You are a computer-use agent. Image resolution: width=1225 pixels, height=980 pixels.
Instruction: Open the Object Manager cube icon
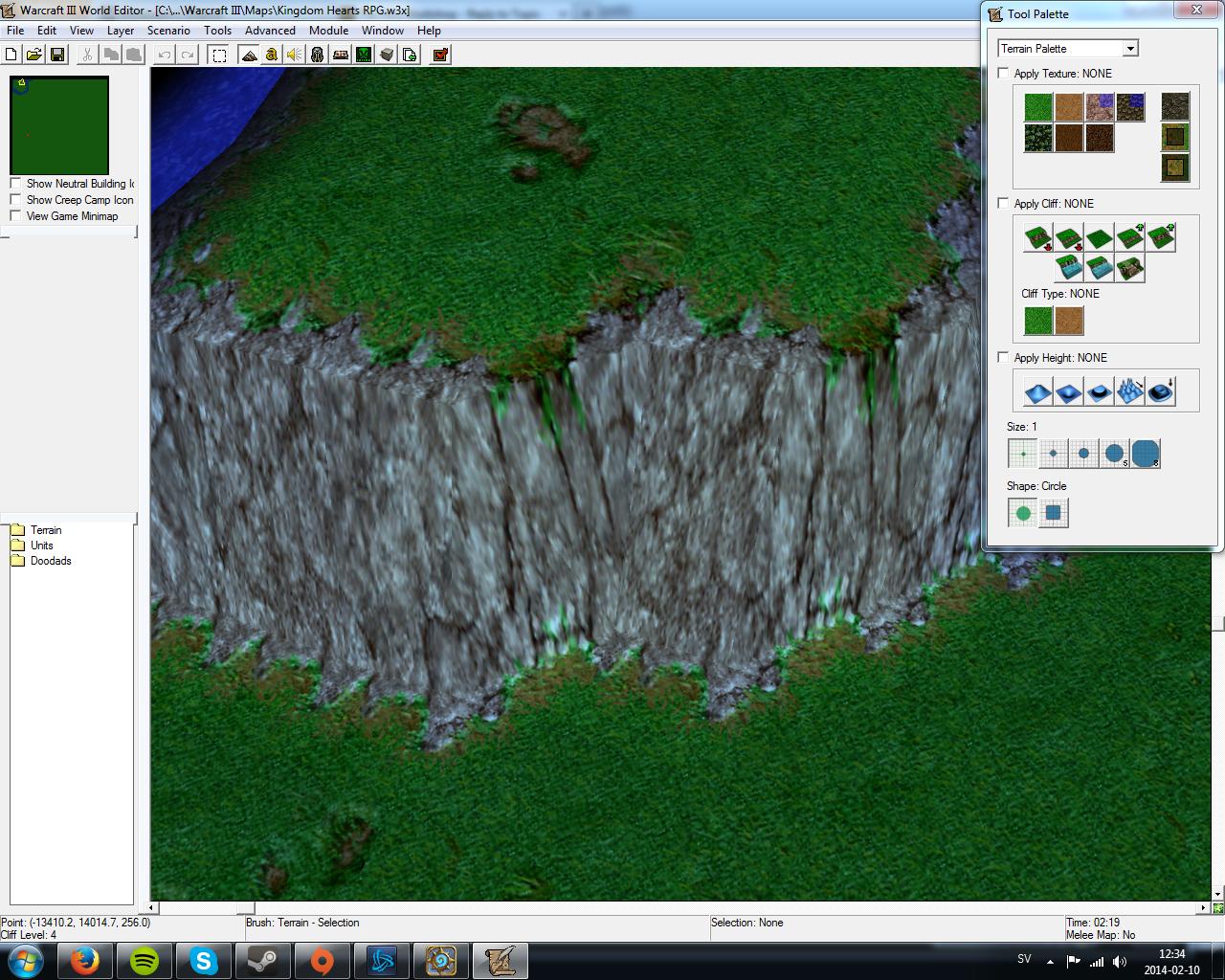[x=387, y=55]
